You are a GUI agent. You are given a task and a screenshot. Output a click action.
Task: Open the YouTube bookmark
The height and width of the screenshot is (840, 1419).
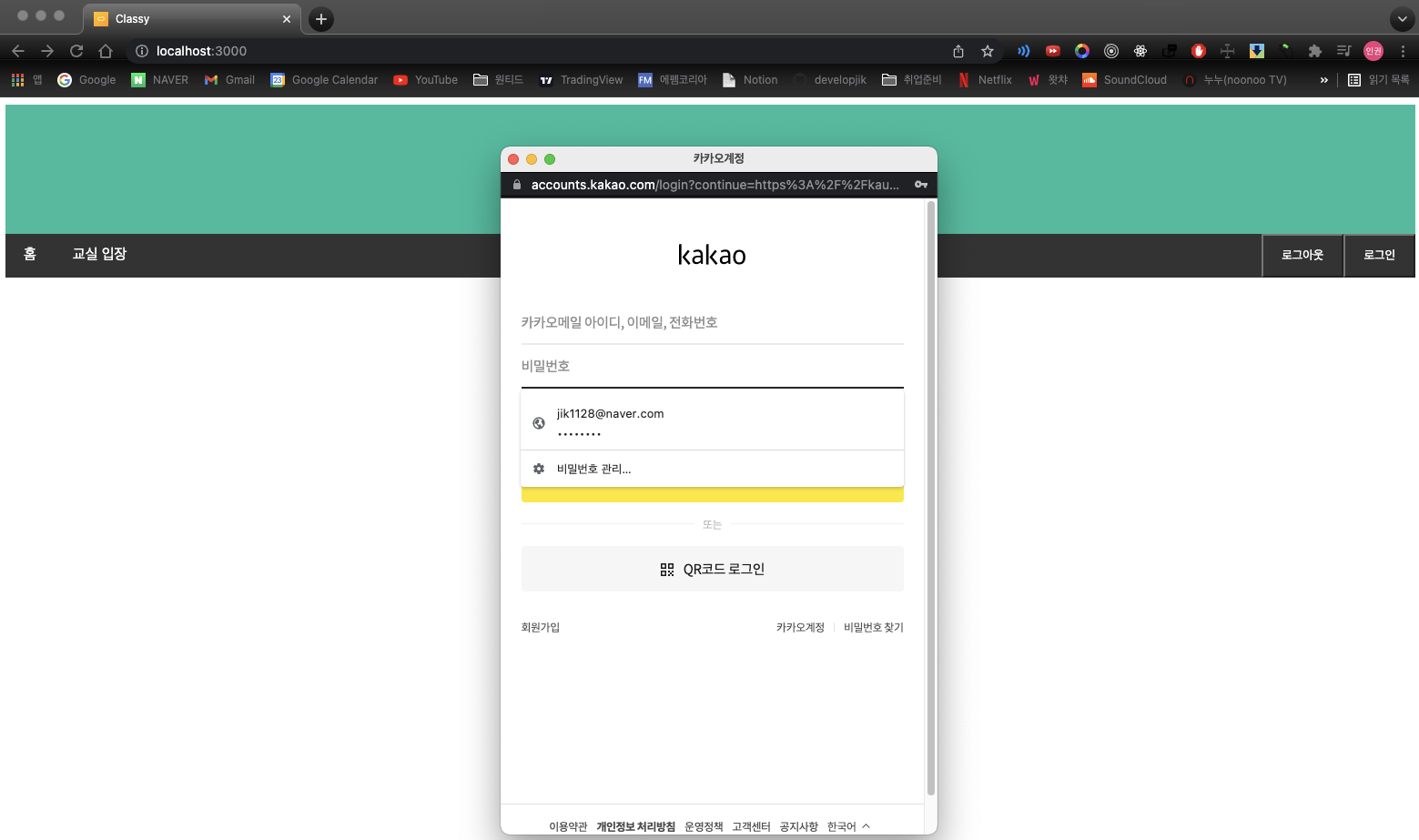tap(425, 80)
